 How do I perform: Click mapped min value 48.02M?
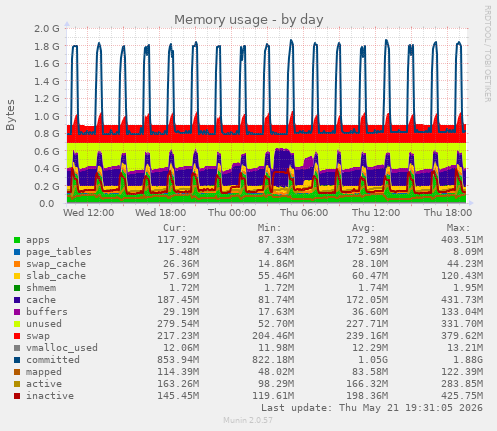point(276,372)
